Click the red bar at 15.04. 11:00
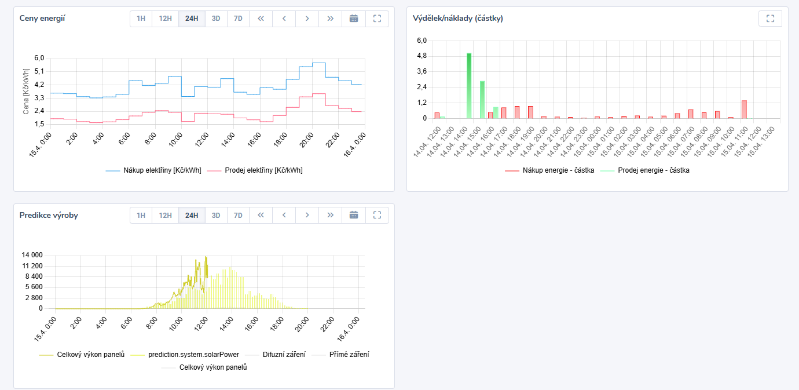 (744, 109)
